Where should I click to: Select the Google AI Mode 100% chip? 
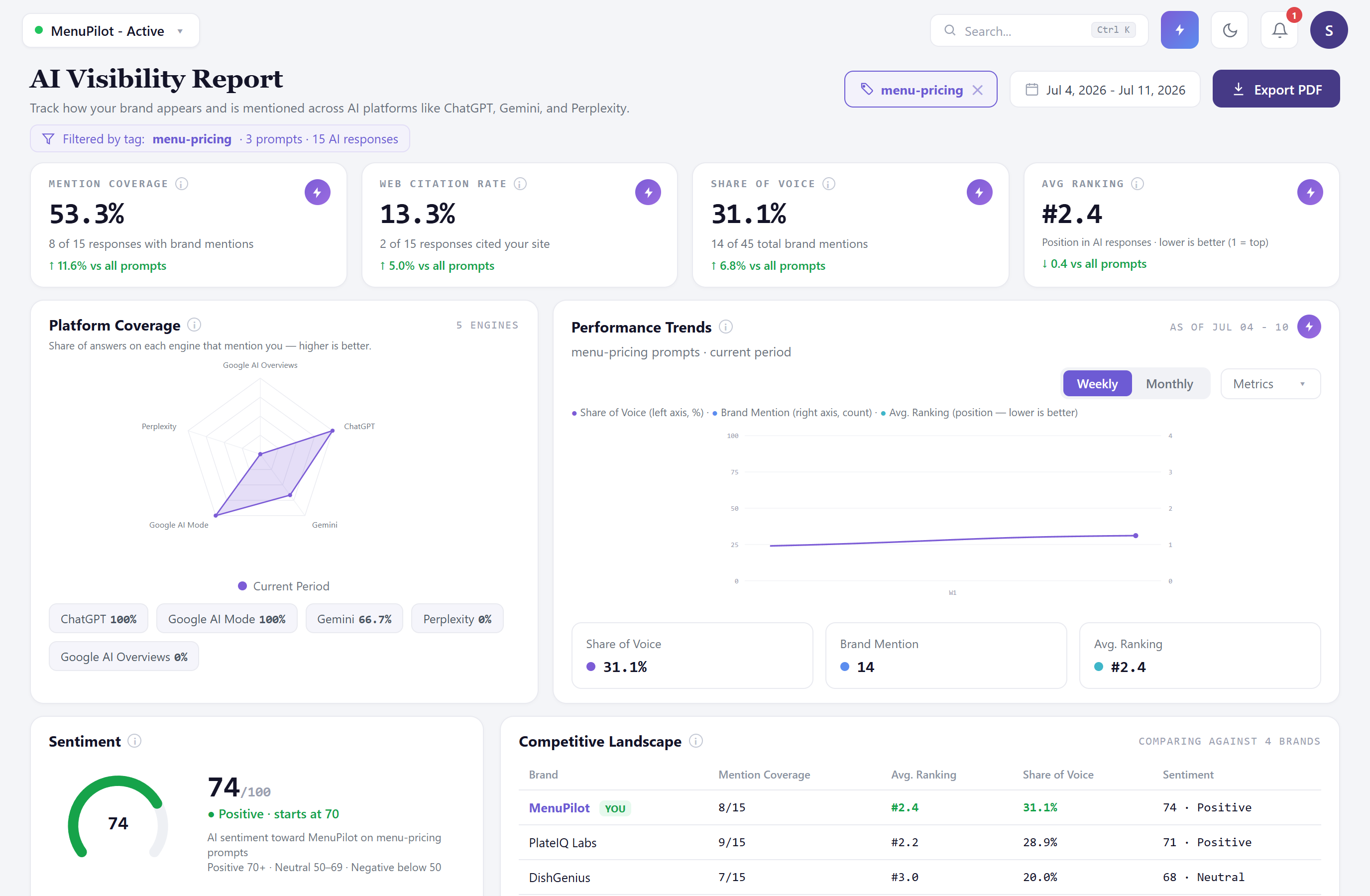point(227,619)
